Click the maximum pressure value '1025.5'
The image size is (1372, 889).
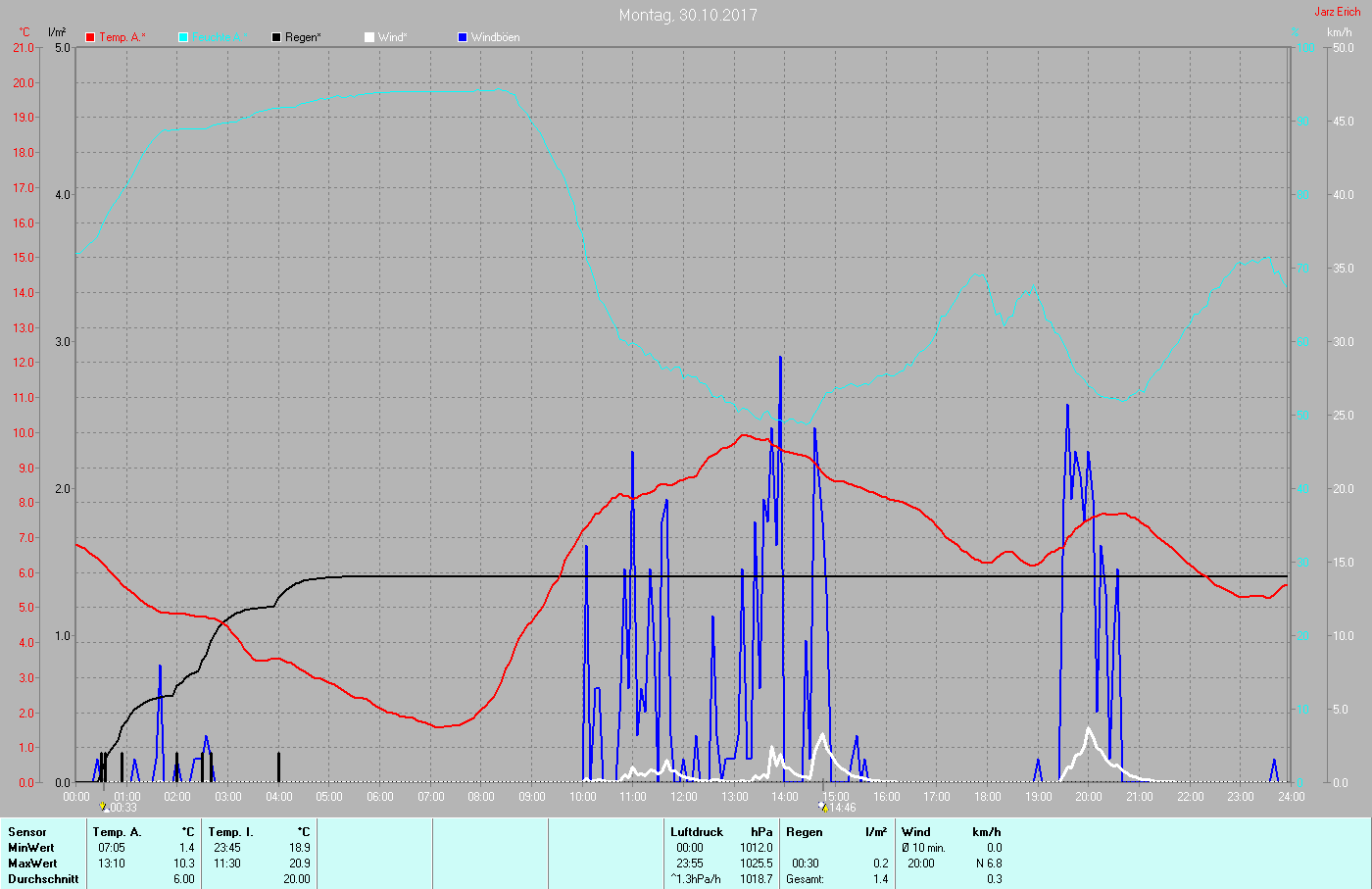point(757,864)
